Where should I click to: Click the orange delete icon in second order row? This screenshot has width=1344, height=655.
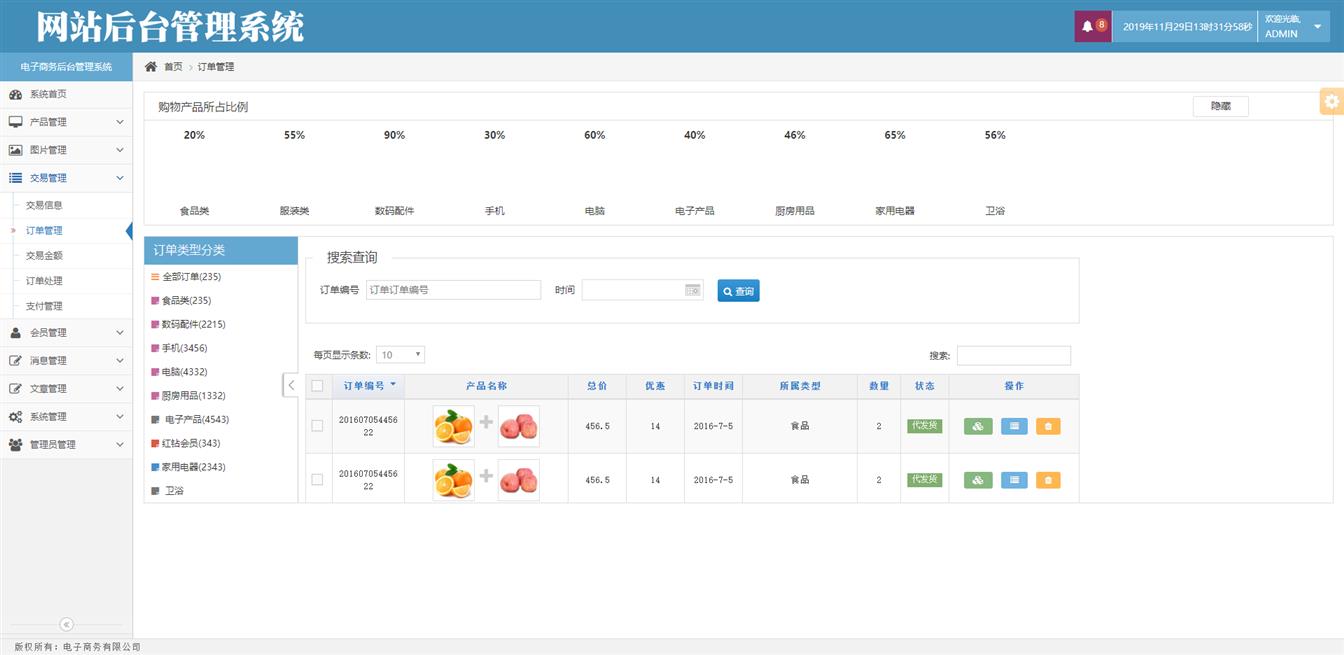pyautogui.click(x=1048, y=480)
